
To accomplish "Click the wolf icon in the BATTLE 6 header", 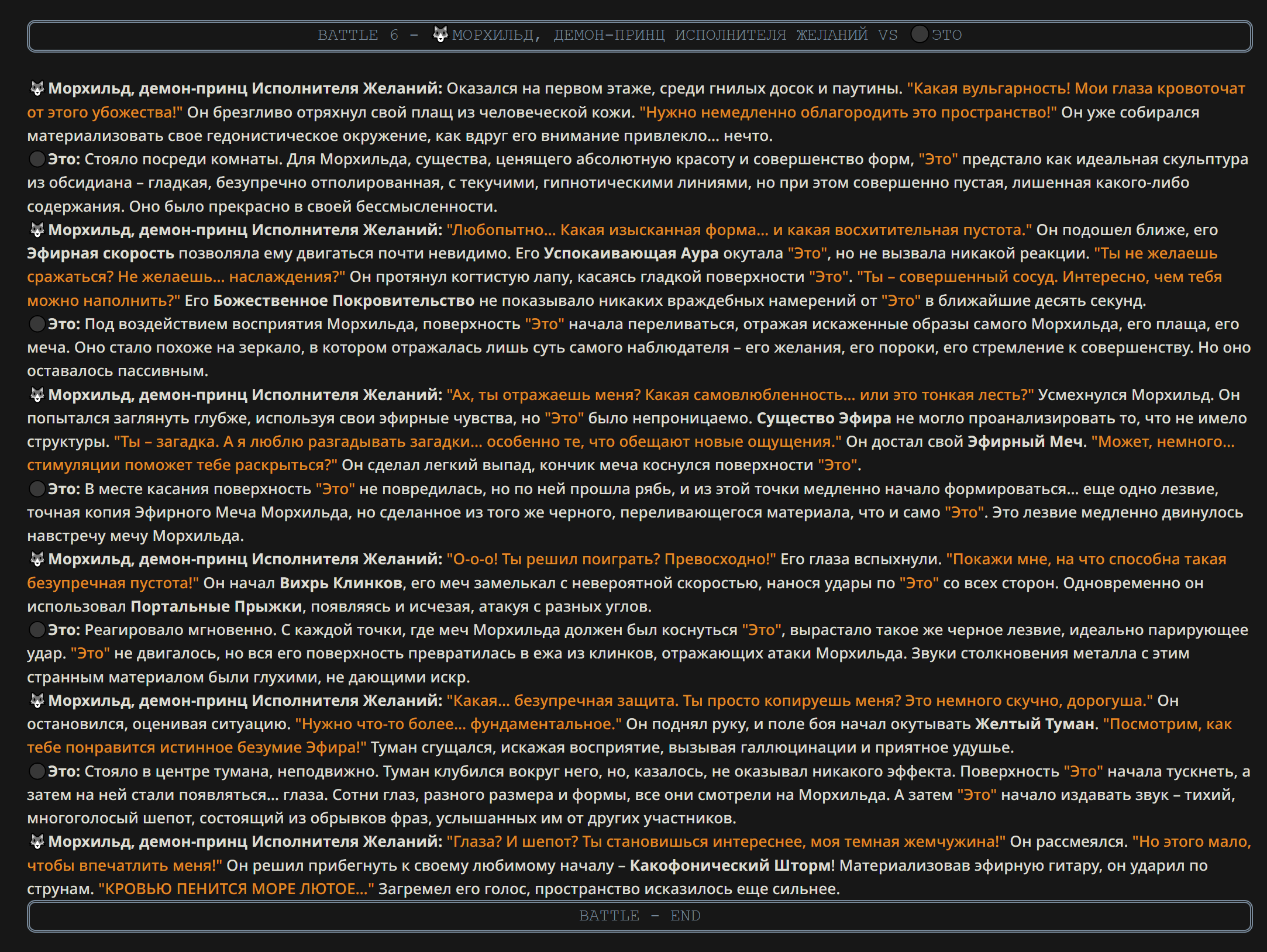I will click(x=440, y=35).
